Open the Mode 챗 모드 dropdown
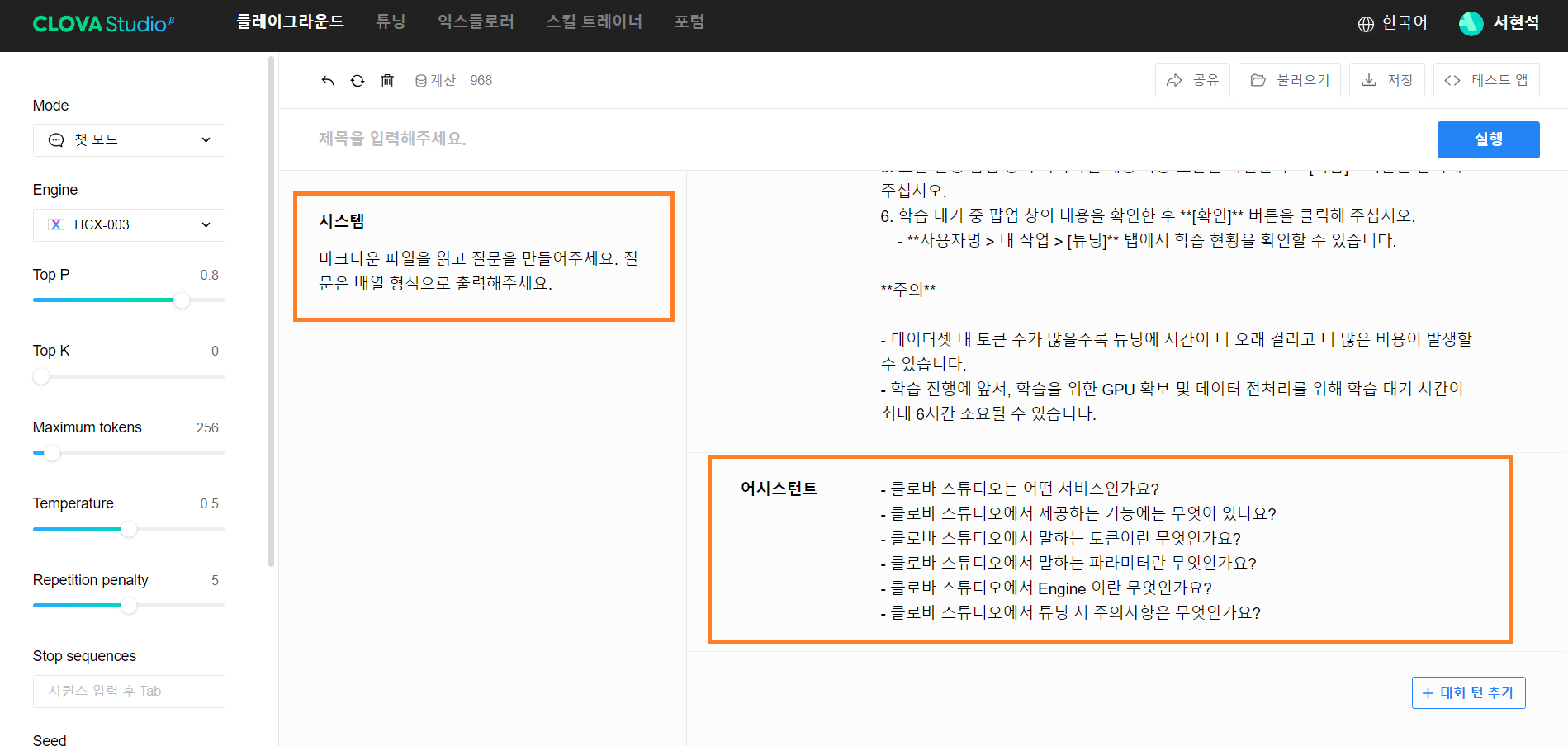This screenshot has width=1568, height=746. [129, 140]
